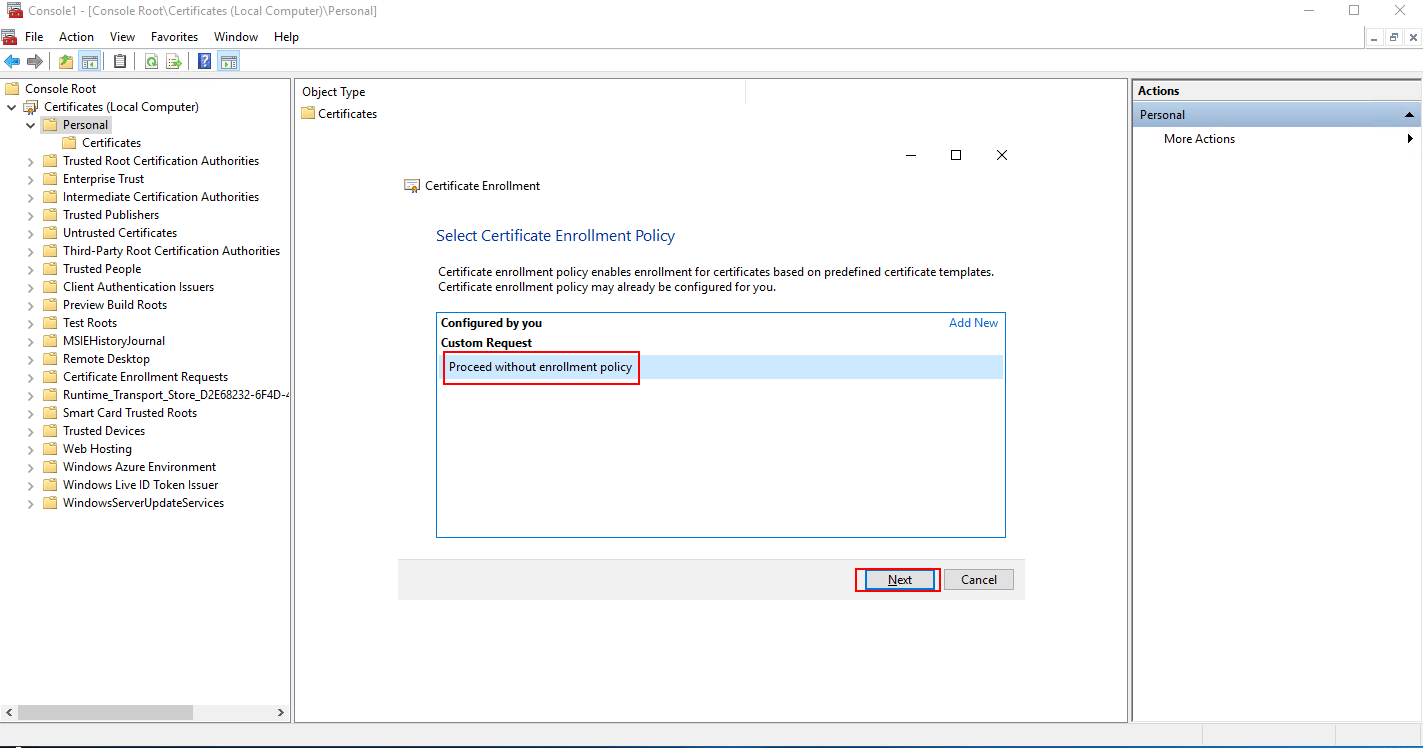This screenshot has height=748, width=1423.
Task: Click the Up one level folder icon
Action: point(65,60)
